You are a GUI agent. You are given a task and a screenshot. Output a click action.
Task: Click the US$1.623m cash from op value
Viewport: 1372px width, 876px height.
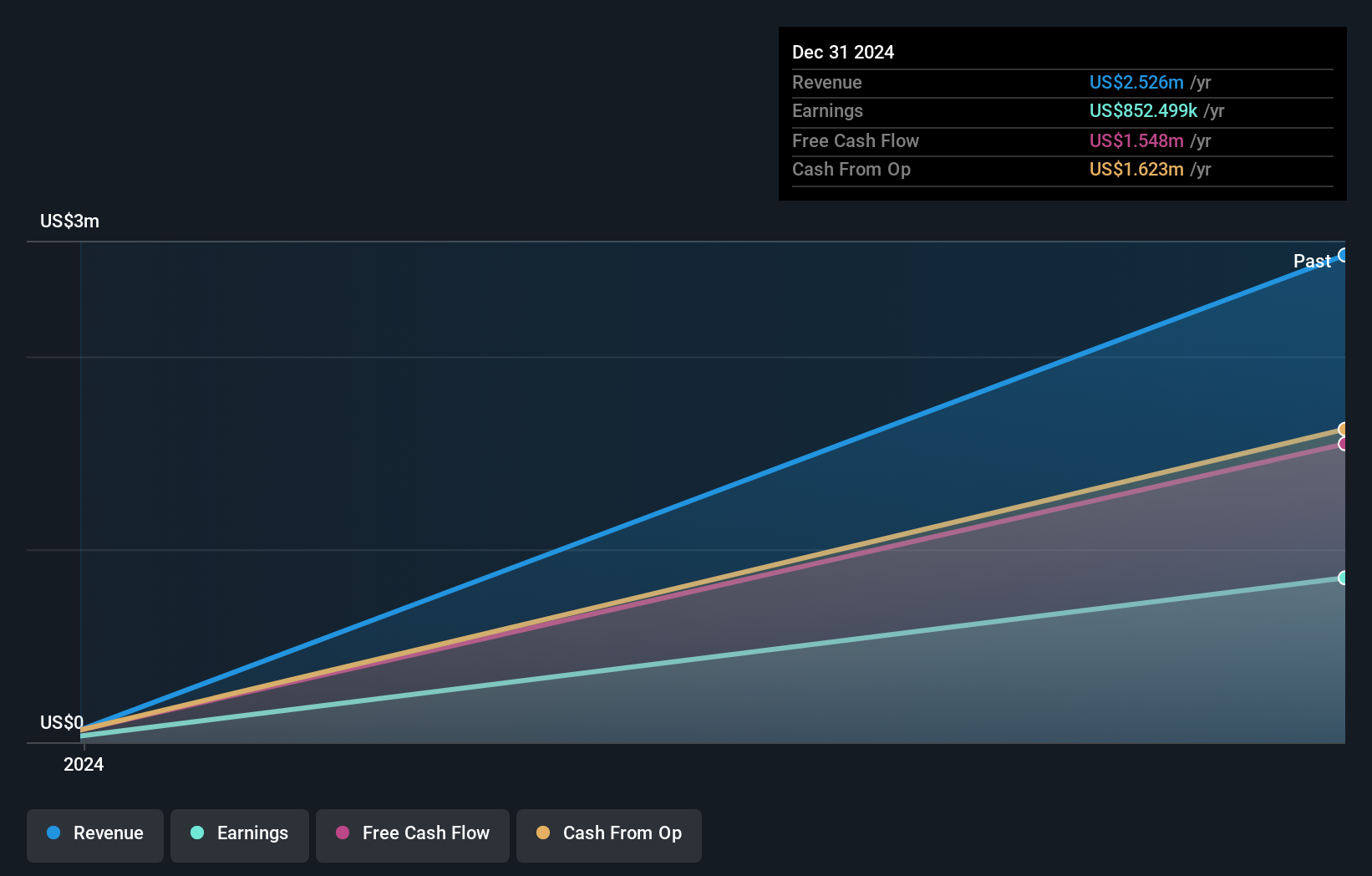(x=1136, y=169)
